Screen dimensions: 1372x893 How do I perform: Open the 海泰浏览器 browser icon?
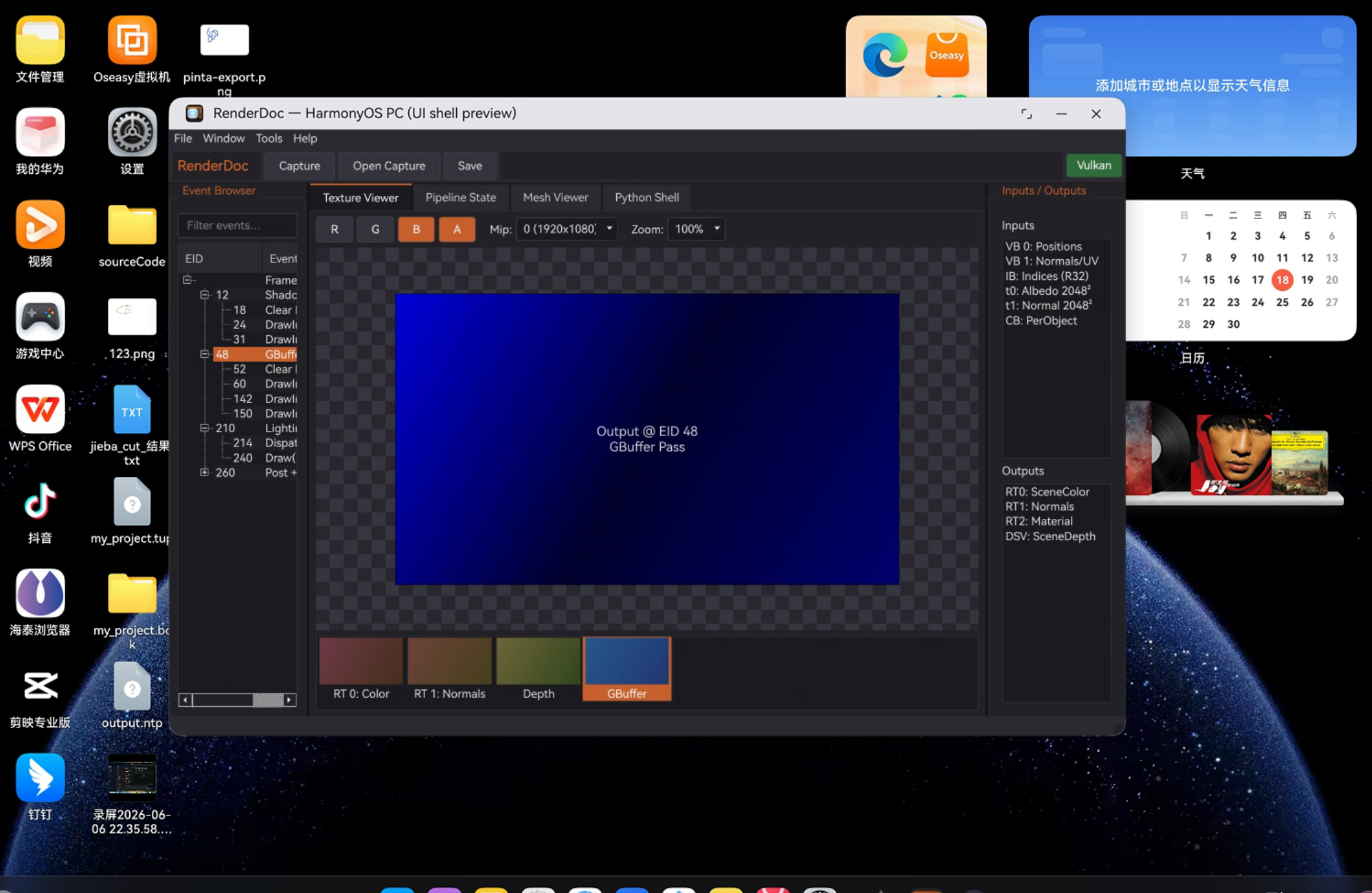[x=40, y=593]
